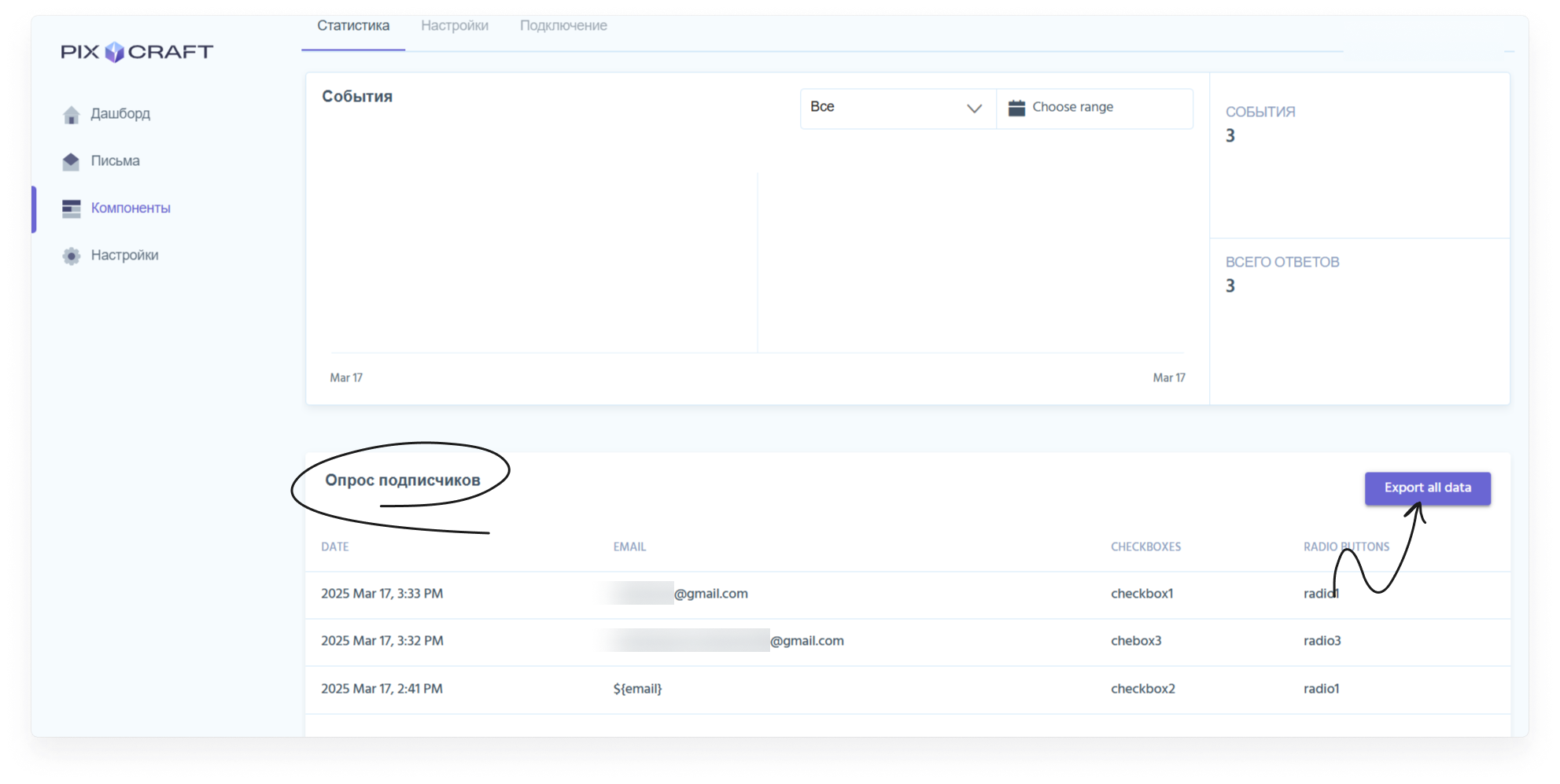Click the checkbox2 cell
Screen dimensions: 1560x784
coord(1142,690)
